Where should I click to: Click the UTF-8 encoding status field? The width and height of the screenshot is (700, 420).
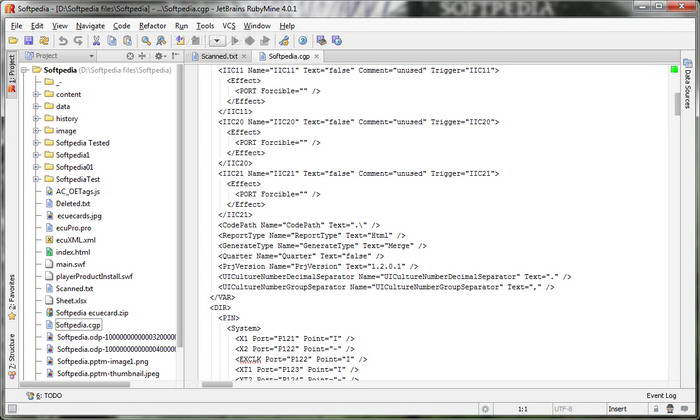click(x=563, y=409)
